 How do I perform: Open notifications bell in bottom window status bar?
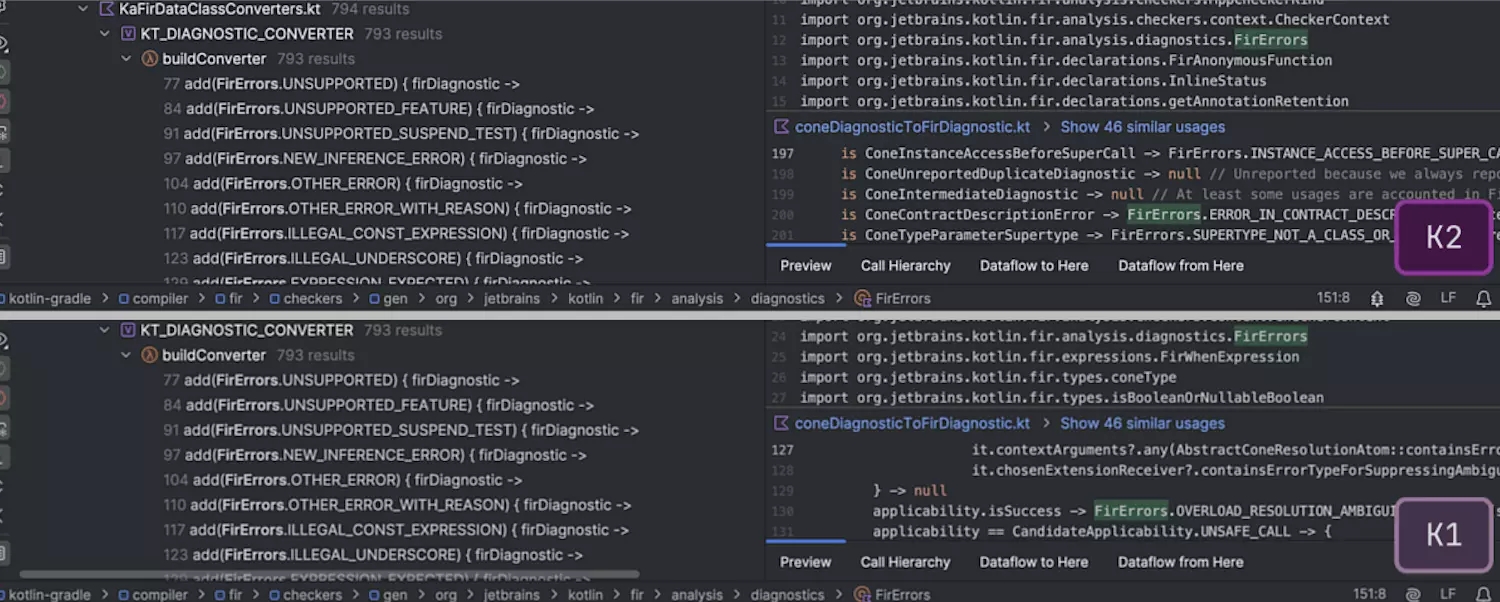pos(1484,595)
